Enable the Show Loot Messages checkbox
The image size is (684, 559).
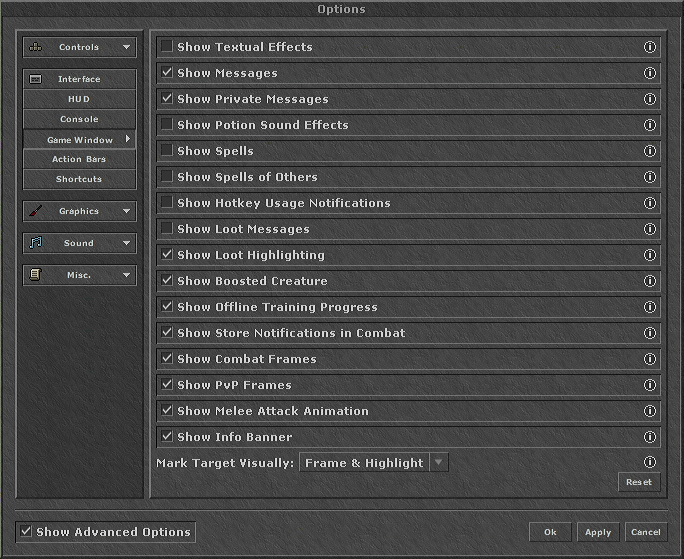tap(167, 228)
